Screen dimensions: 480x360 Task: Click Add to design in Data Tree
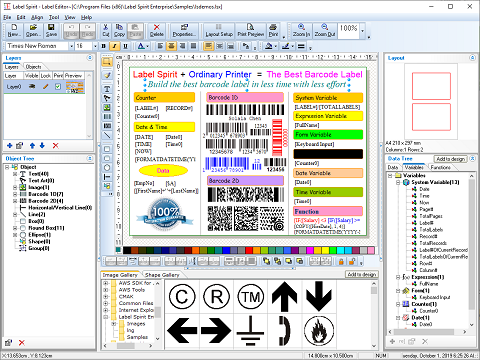click(450, 159)
